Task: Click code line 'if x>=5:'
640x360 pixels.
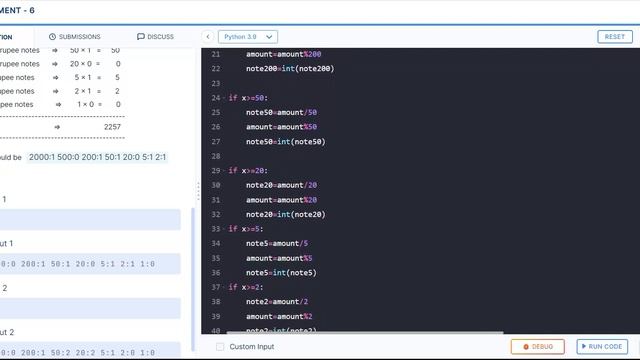Action: [246, 229]
